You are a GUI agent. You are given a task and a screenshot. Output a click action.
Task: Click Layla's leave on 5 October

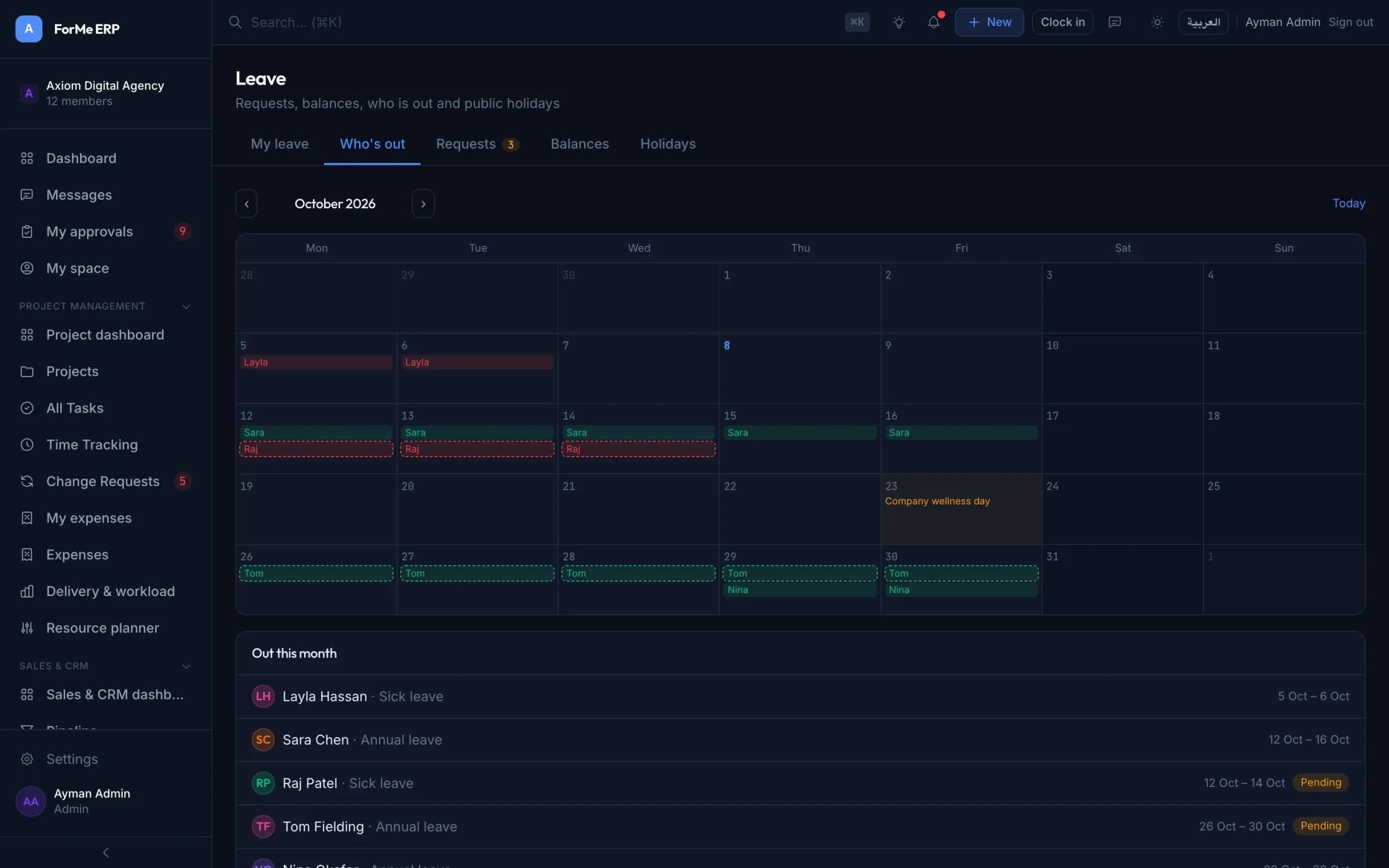click(x=316, y=362)
